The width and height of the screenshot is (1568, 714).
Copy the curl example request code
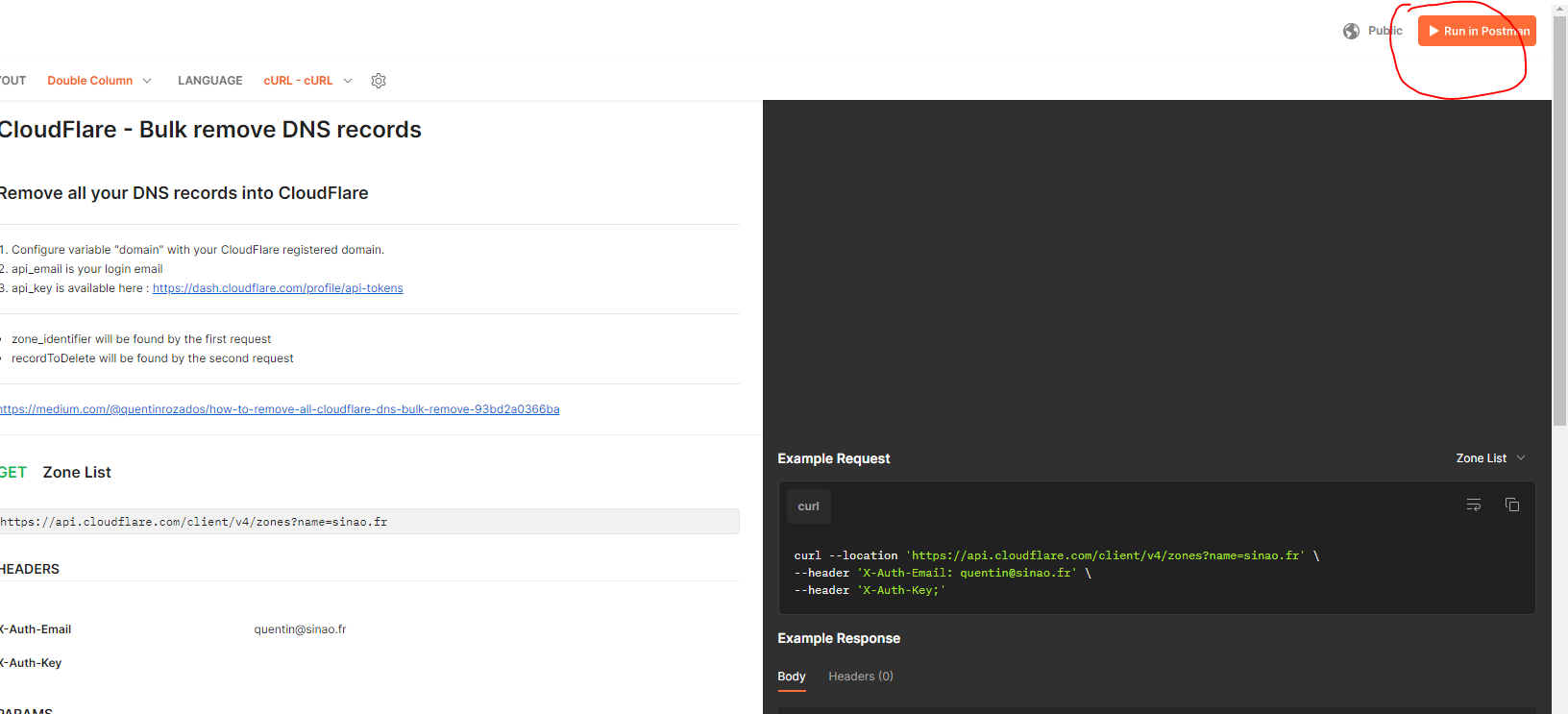(1511, 505)
